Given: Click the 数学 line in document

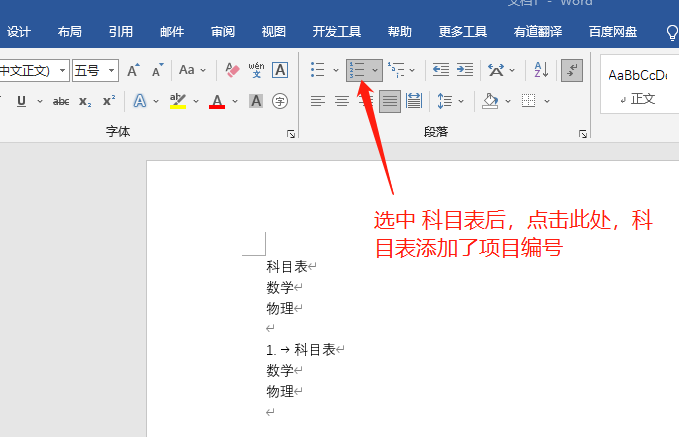Looking at the screenshot, I should click(280, 288).
